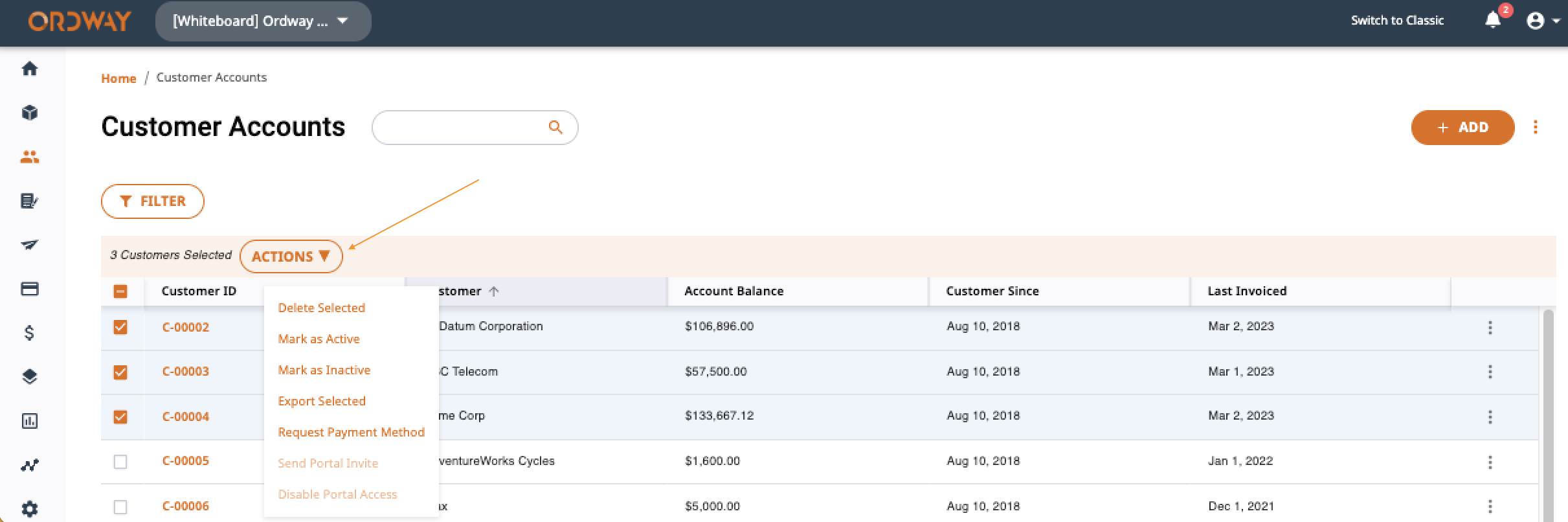Viewport: 1568px width, 522px height.
Task: Toggle the select-all header checkbox
Action: click(120, 291)
